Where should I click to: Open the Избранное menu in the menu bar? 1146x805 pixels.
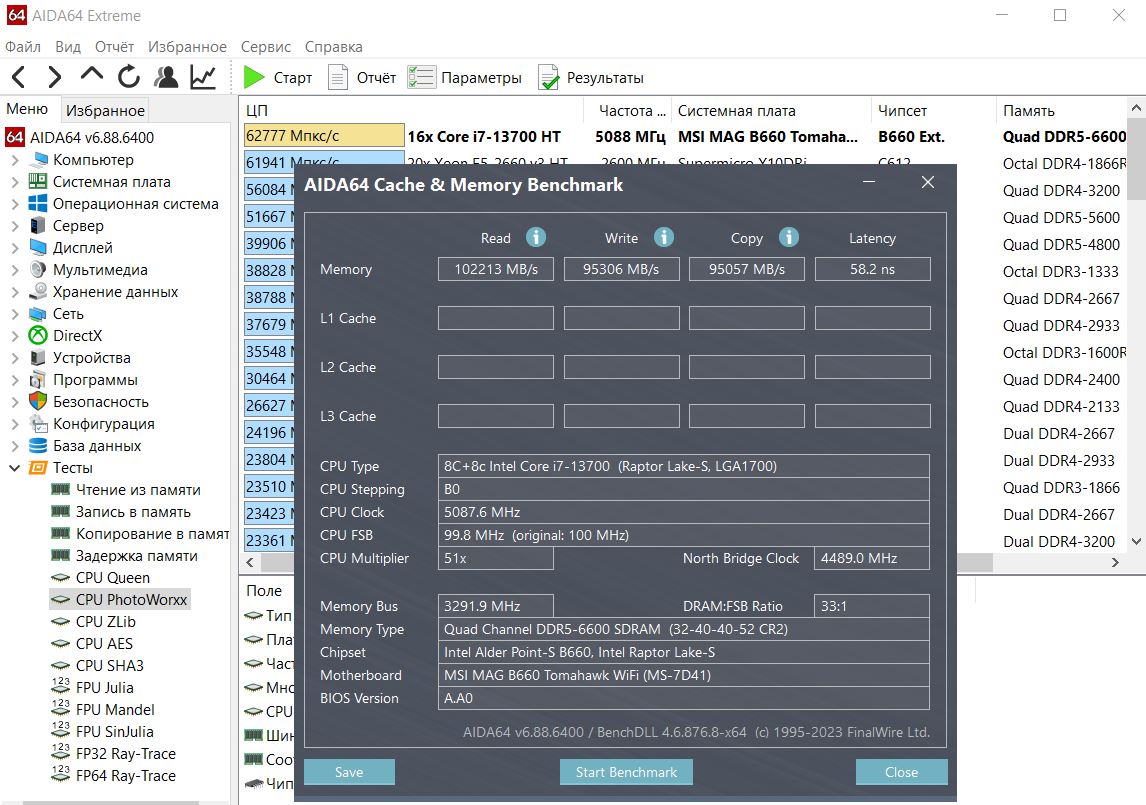[x=187, y=47]
